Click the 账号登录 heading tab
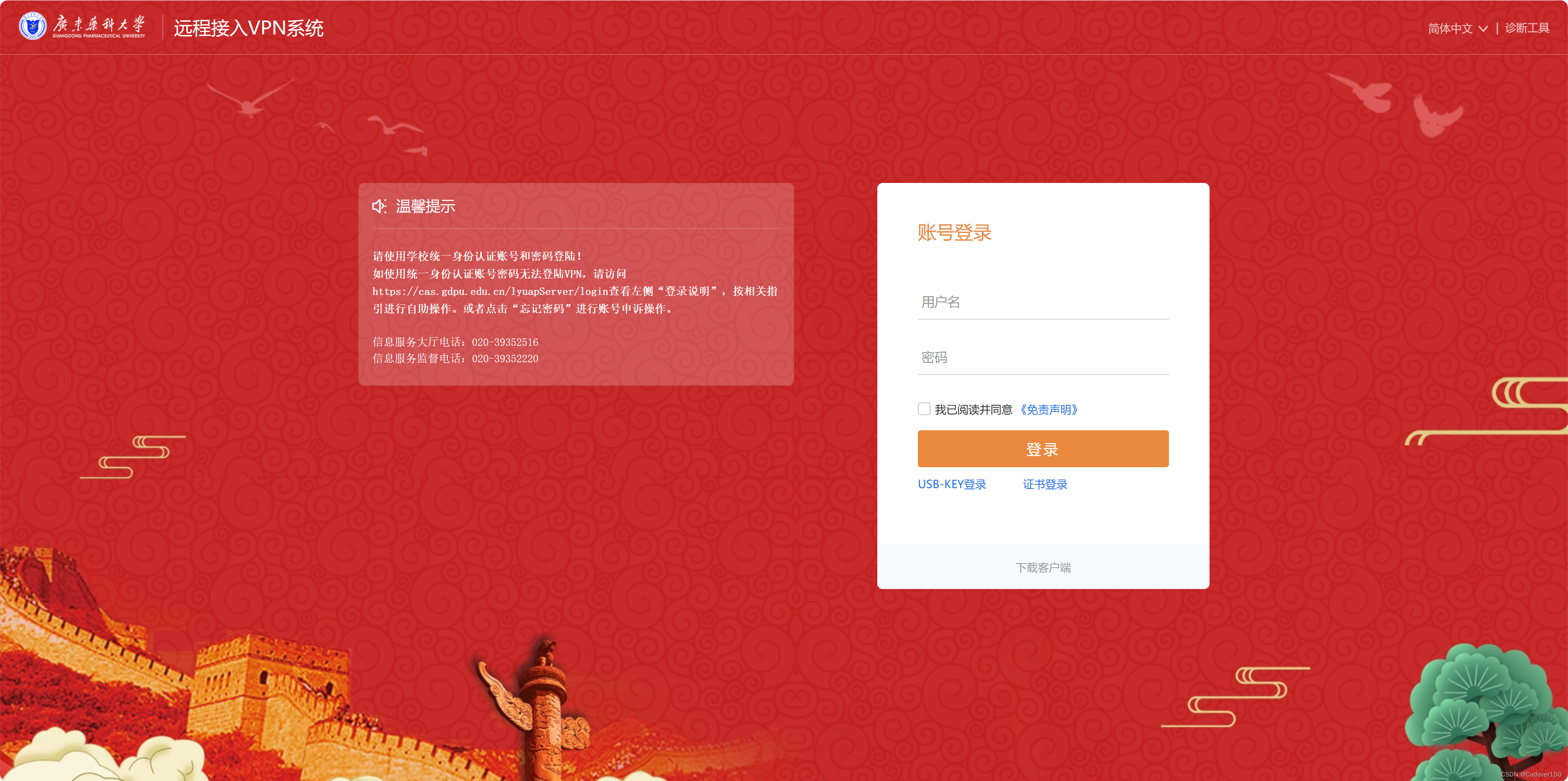This screenshot has height=781, width=1568. tap(954, 233)
